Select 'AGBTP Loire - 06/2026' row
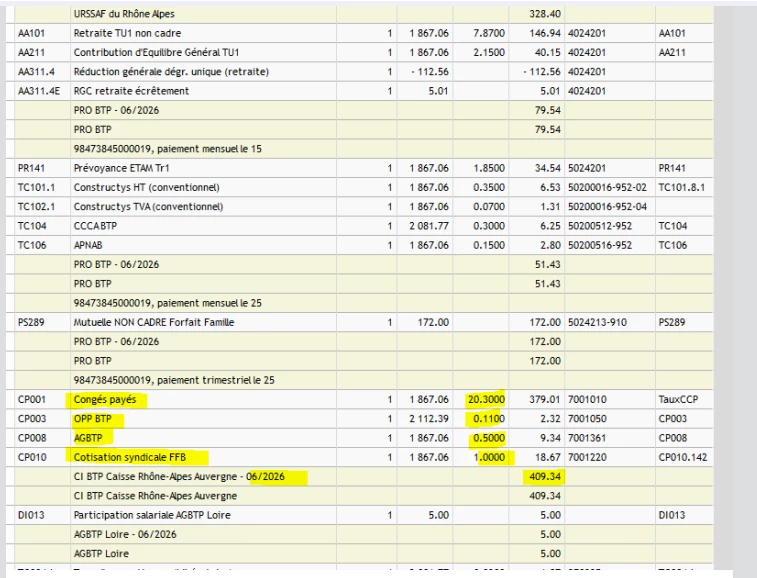Viewport: 757px width, 578px height. (359, 535)
